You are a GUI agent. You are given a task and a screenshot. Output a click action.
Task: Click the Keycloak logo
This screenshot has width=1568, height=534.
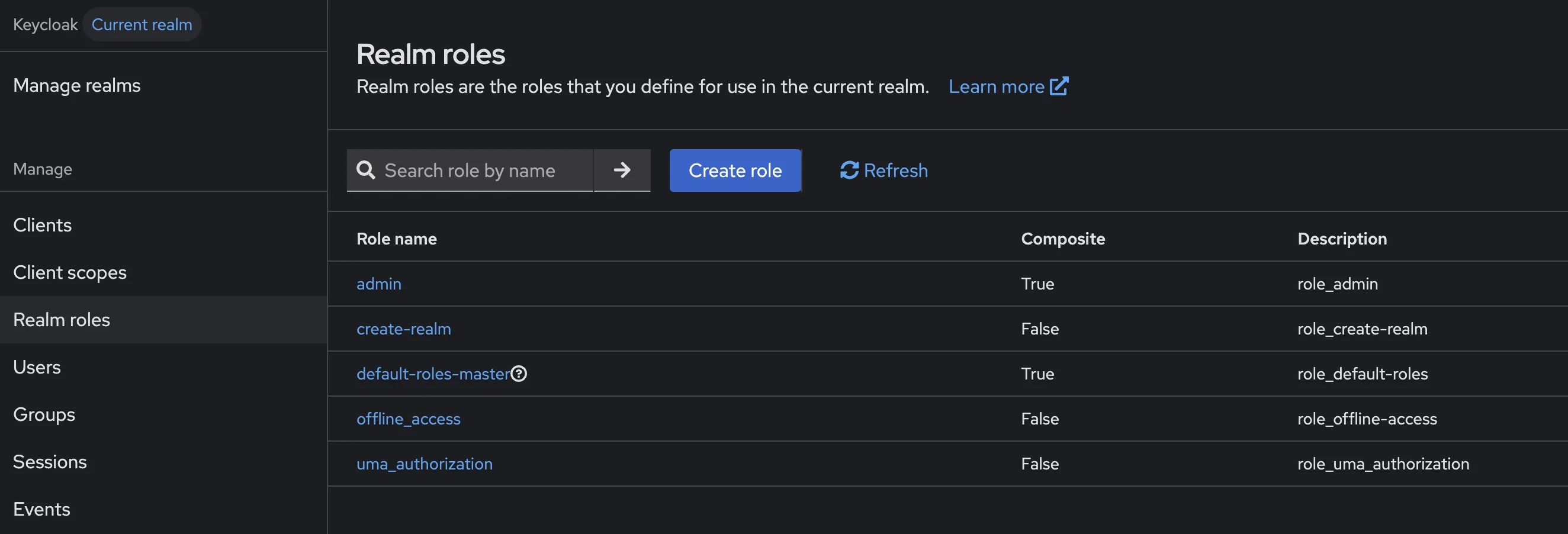coord(46,24)
